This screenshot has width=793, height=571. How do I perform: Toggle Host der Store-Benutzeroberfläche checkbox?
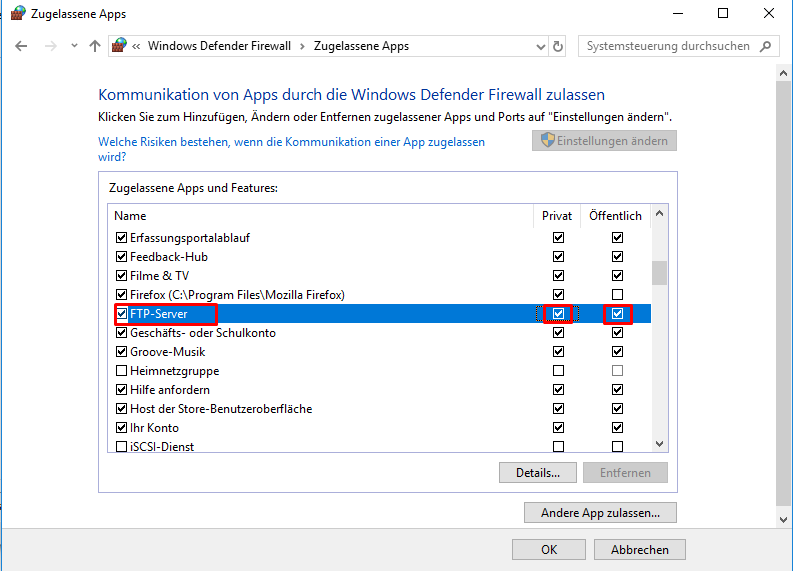121,409
